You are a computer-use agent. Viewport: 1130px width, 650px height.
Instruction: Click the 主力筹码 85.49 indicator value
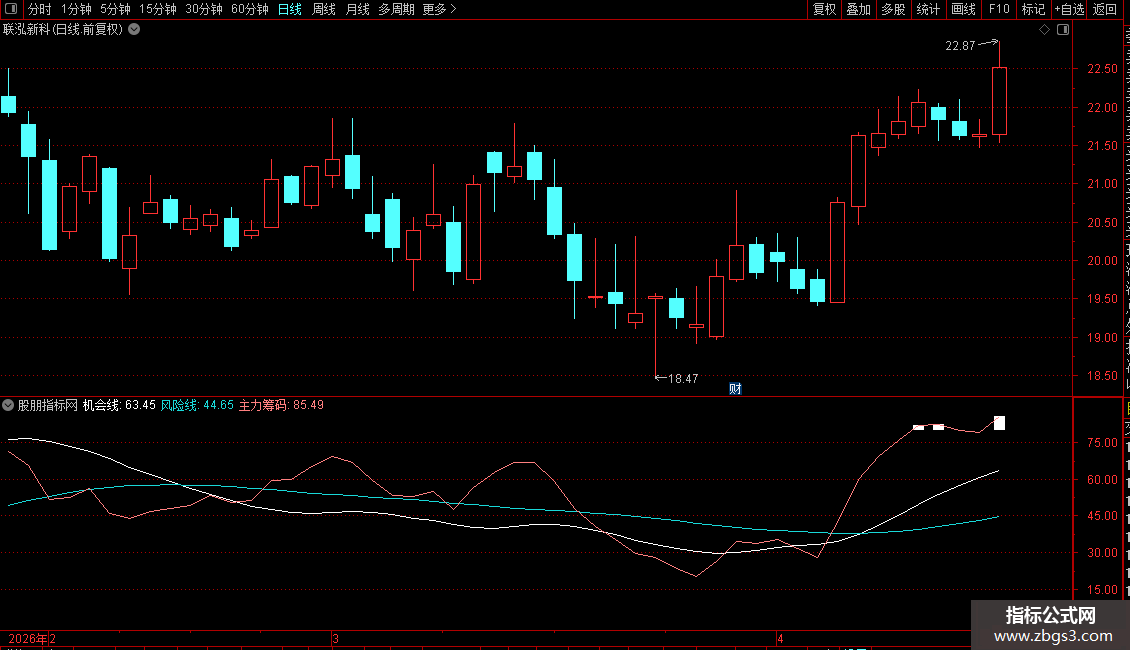pos(281,405)
